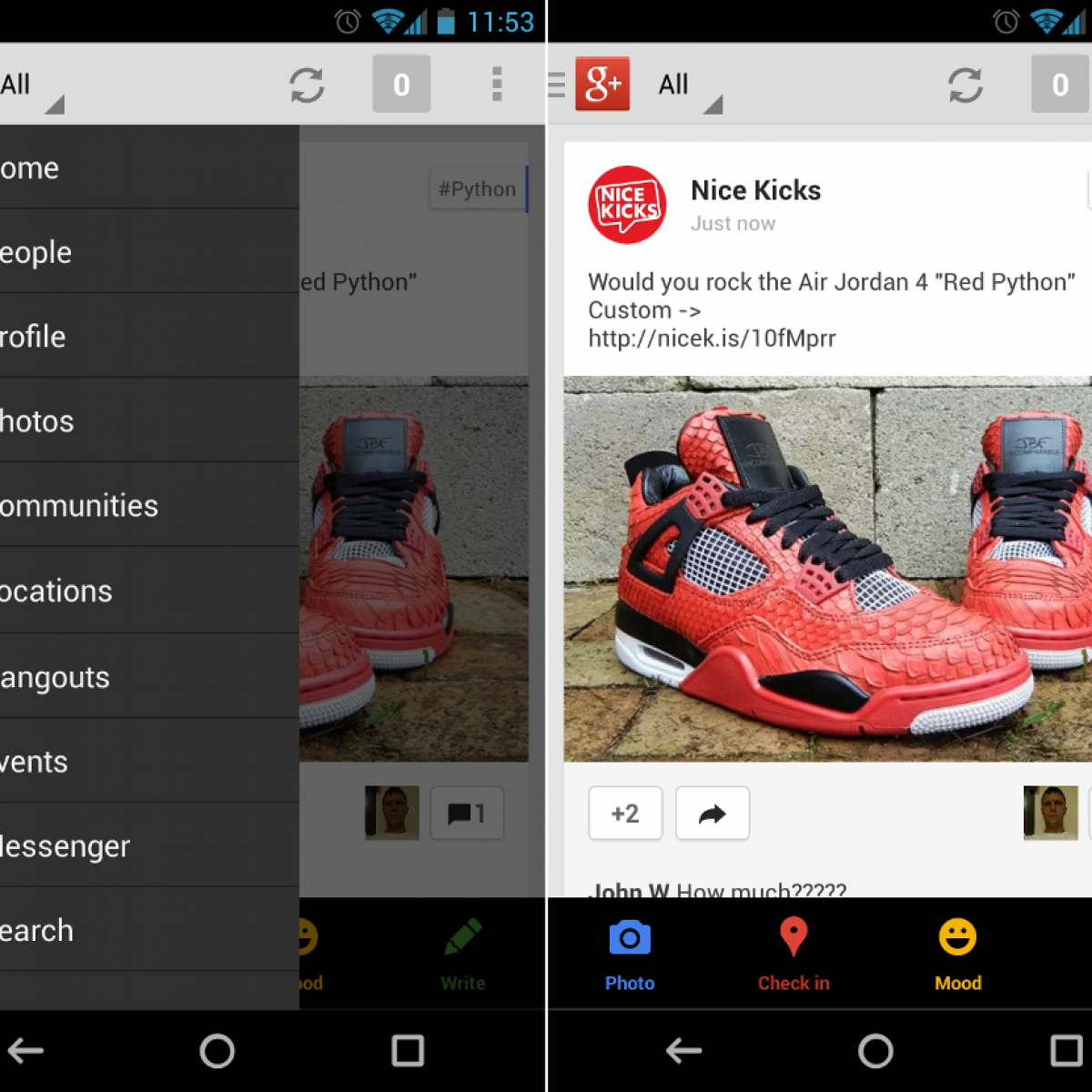Open Communities from the side menu

click(x=80, y=506)
